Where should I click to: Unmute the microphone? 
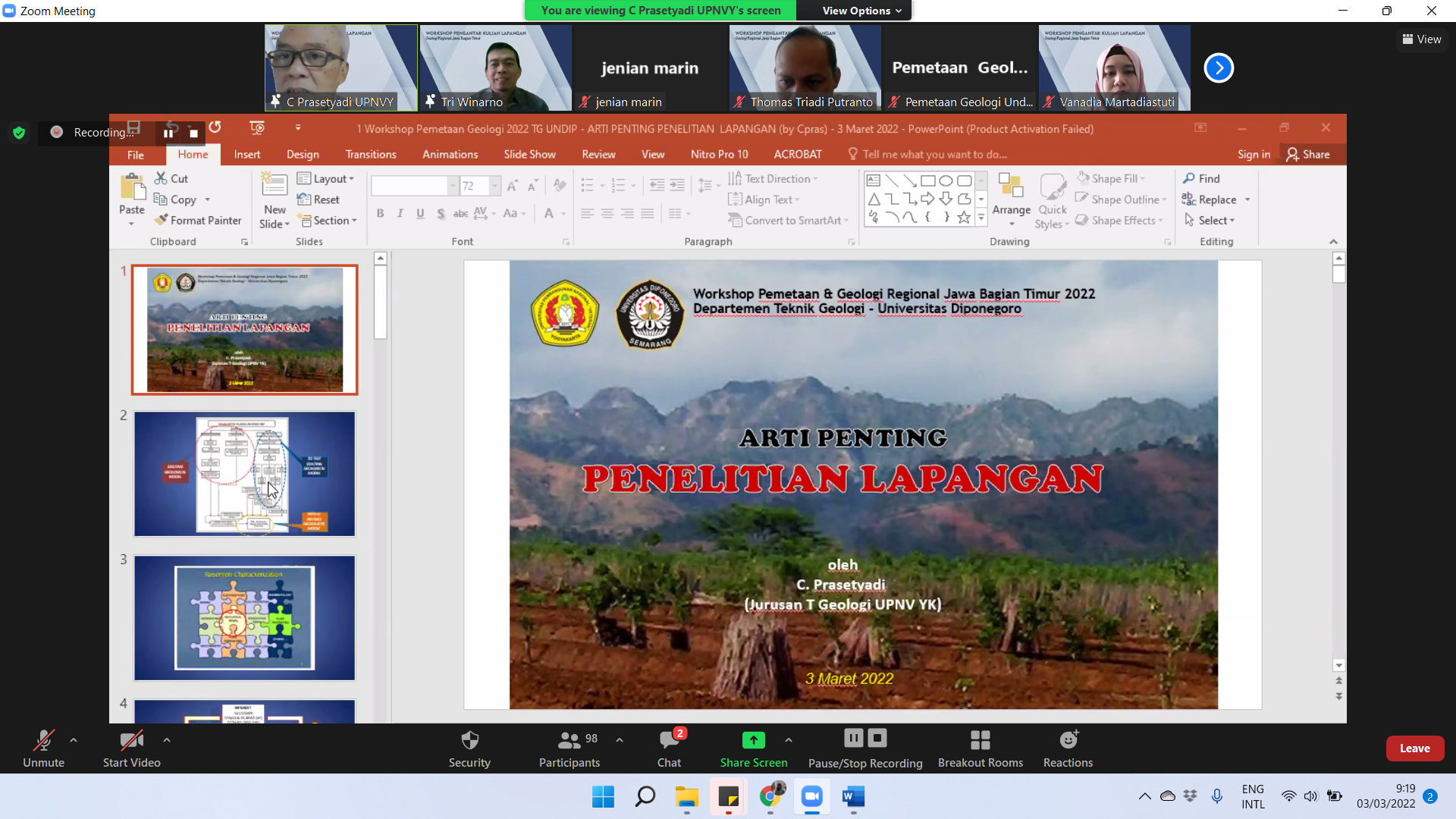pyautogui.click(x=43, y=740)
